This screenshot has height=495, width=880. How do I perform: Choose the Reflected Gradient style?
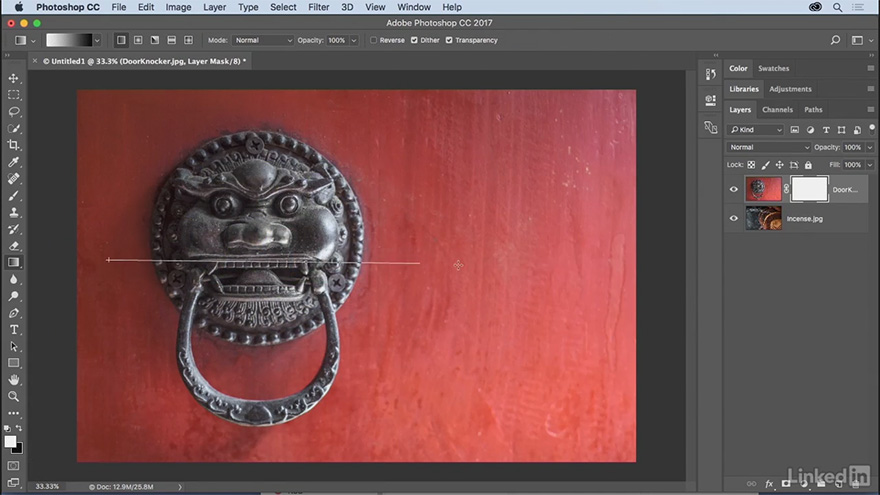pyautogui.click(x=171, y=40)
